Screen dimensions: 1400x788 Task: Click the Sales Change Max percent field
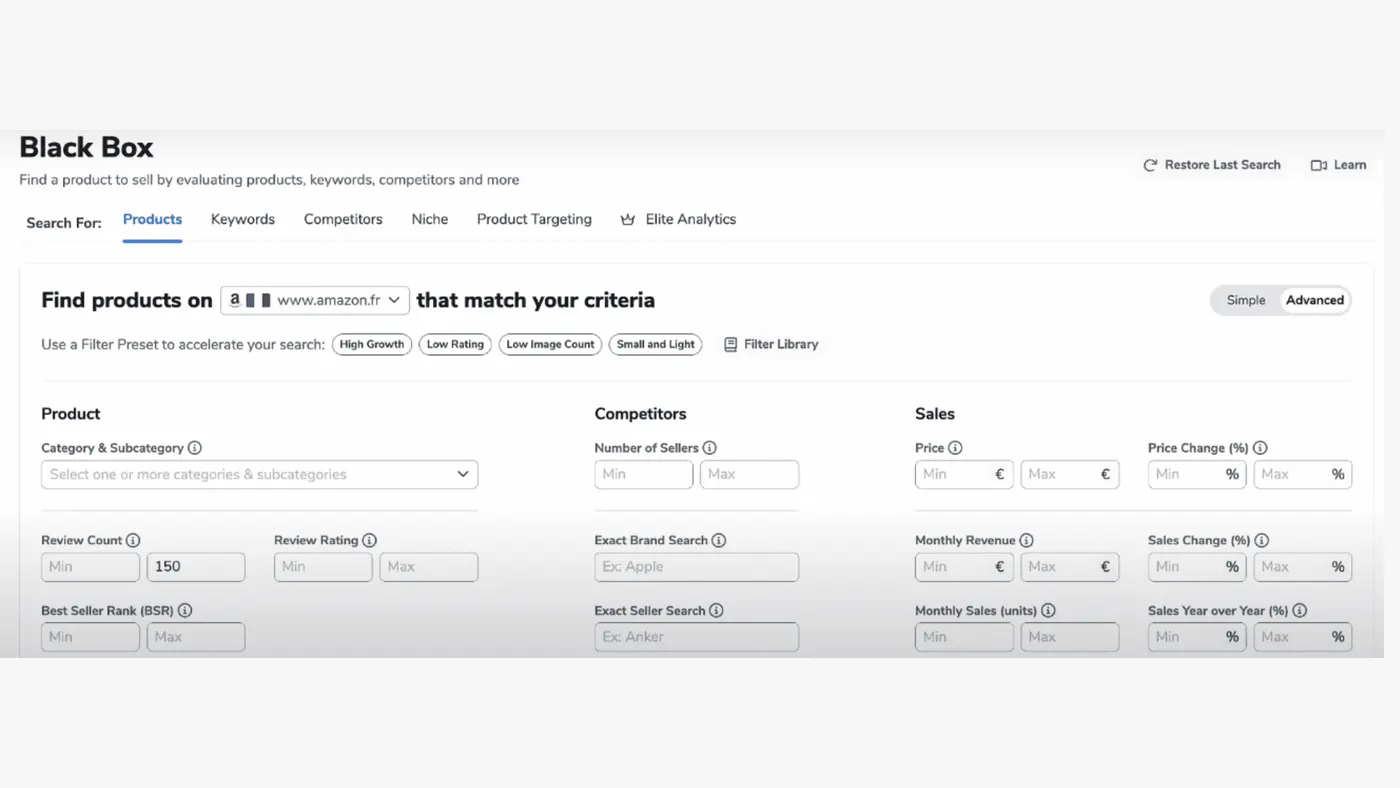pyautogui.click(x=1303, y=567)
